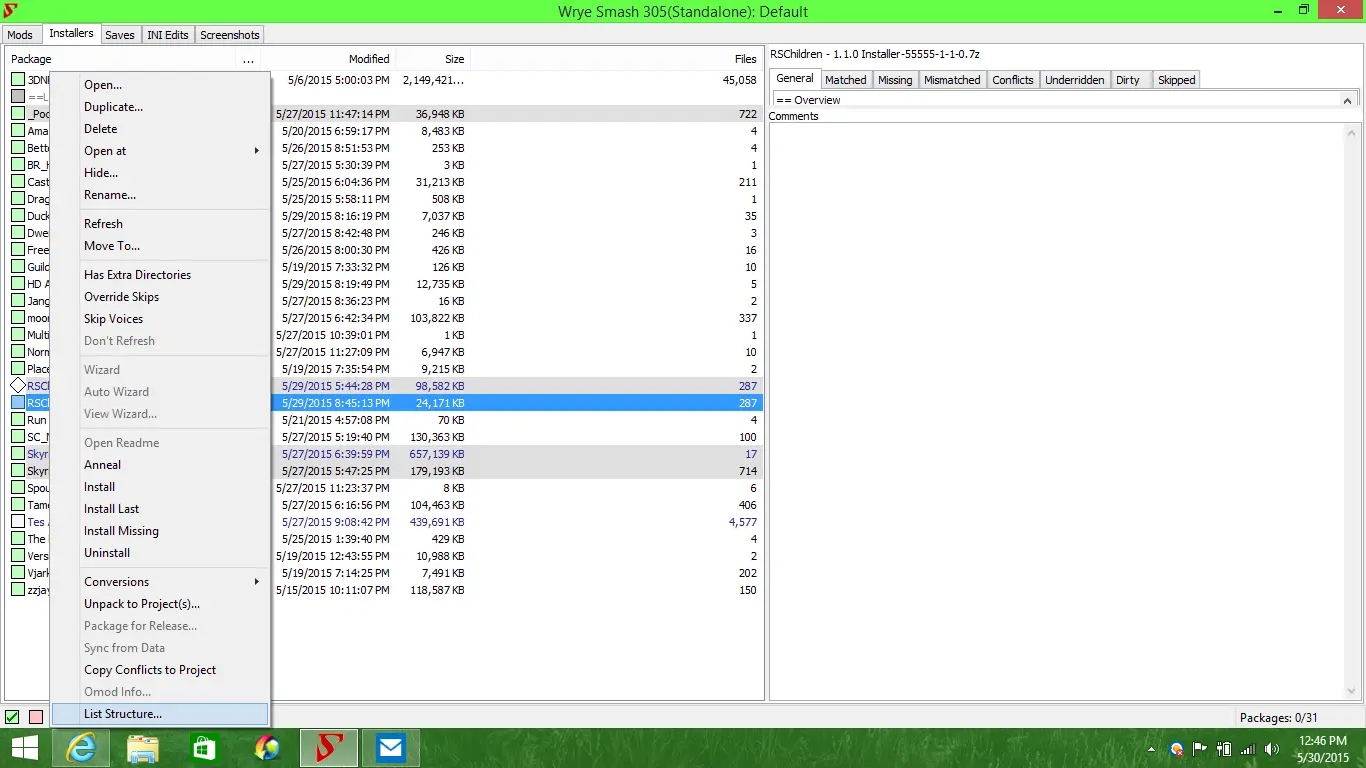Screen dimensions: 1366x768
Task: Toggle the status box for the _Poc package
Action: pyautogui.click(x=18, y=114)
